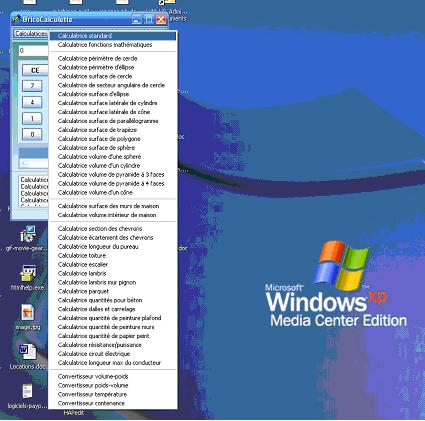Open Calculatrice volume d'un cylindre
This screenshot has height=421, width=425.
(113, 166)
